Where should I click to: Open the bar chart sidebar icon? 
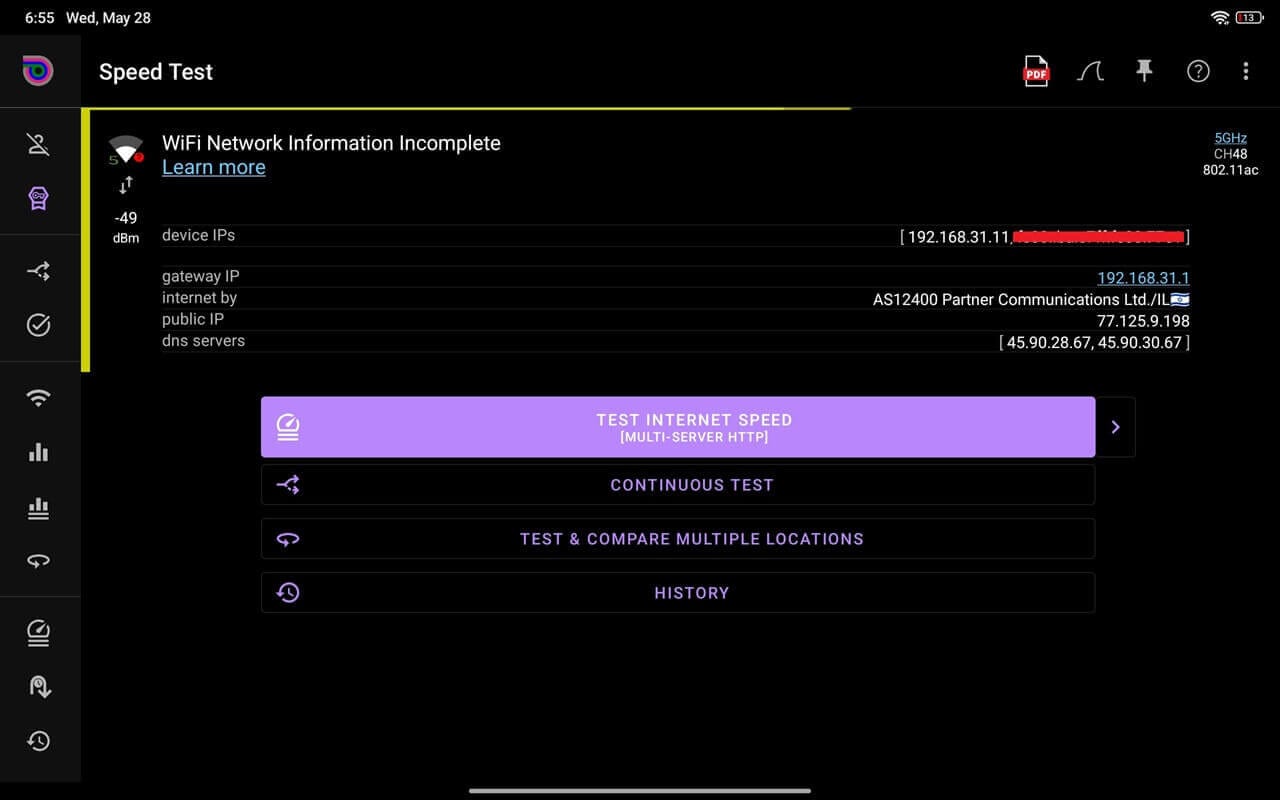39,453
